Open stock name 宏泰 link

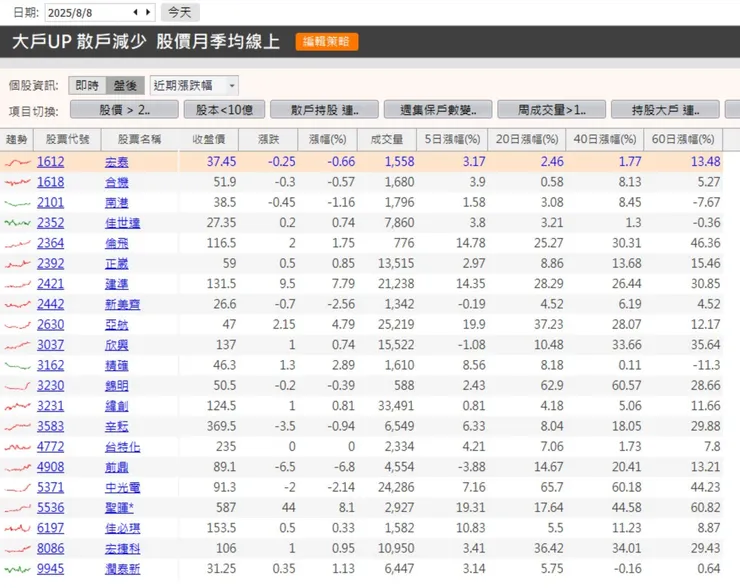tap(117, 162)
